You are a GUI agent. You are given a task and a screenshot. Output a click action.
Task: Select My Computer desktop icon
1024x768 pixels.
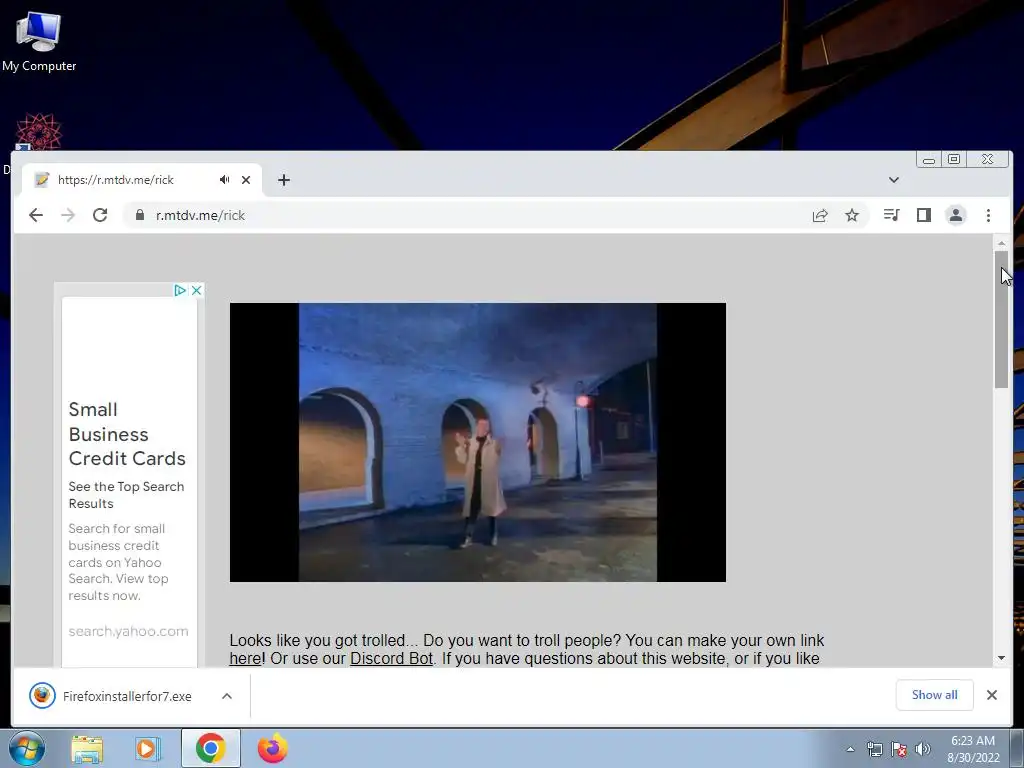coord(39,40)
